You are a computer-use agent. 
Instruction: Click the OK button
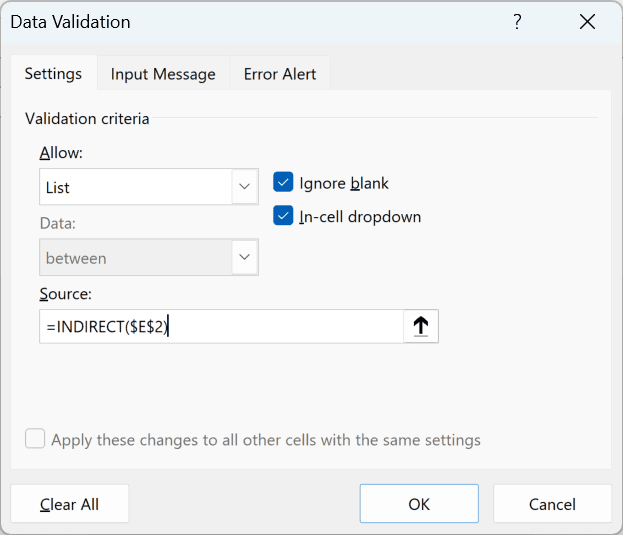419,504
